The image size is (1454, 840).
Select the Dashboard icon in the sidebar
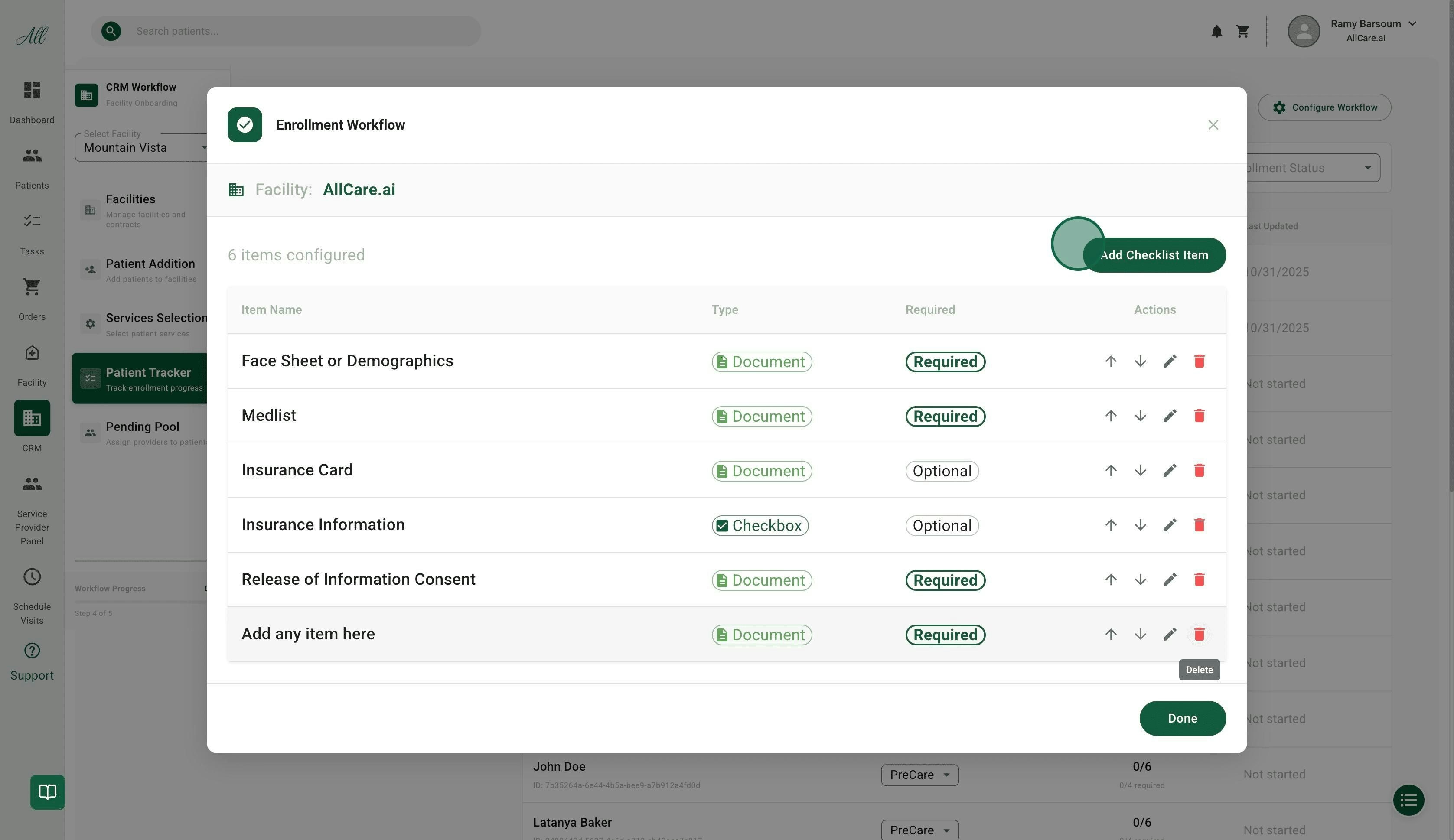coord(32,90)
